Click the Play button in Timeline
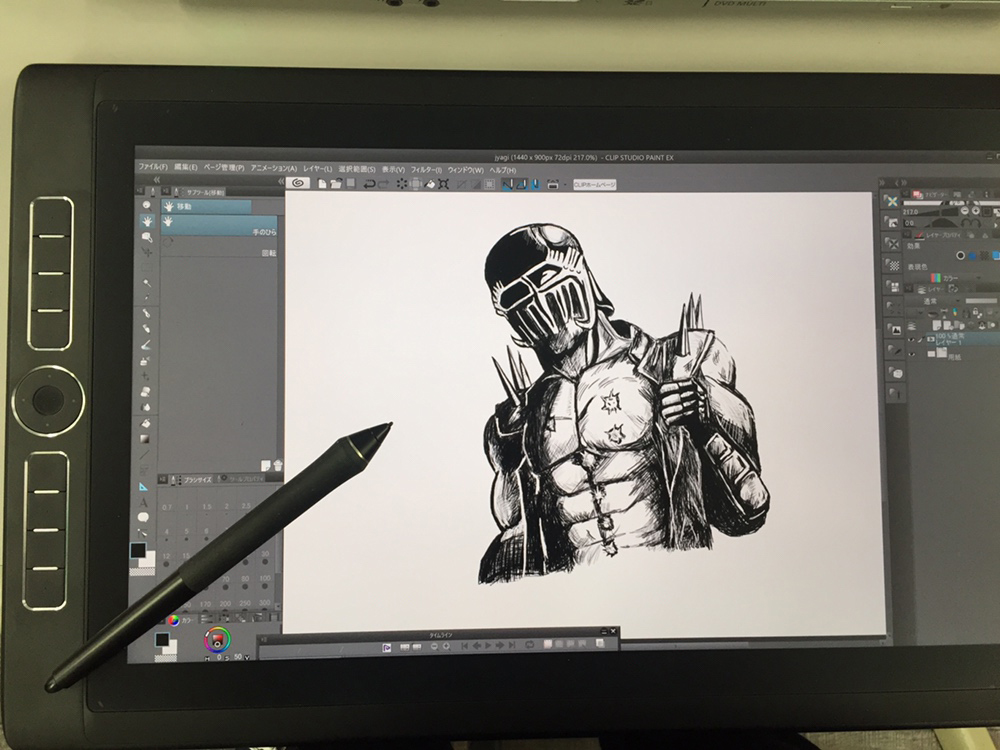This screenshot has width=1000, height=750. [490, 647]
